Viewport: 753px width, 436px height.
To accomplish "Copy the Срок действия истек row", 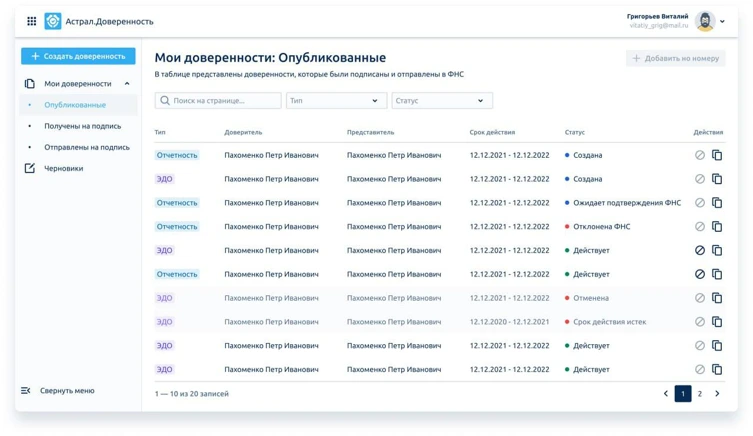I will point(717,322).
